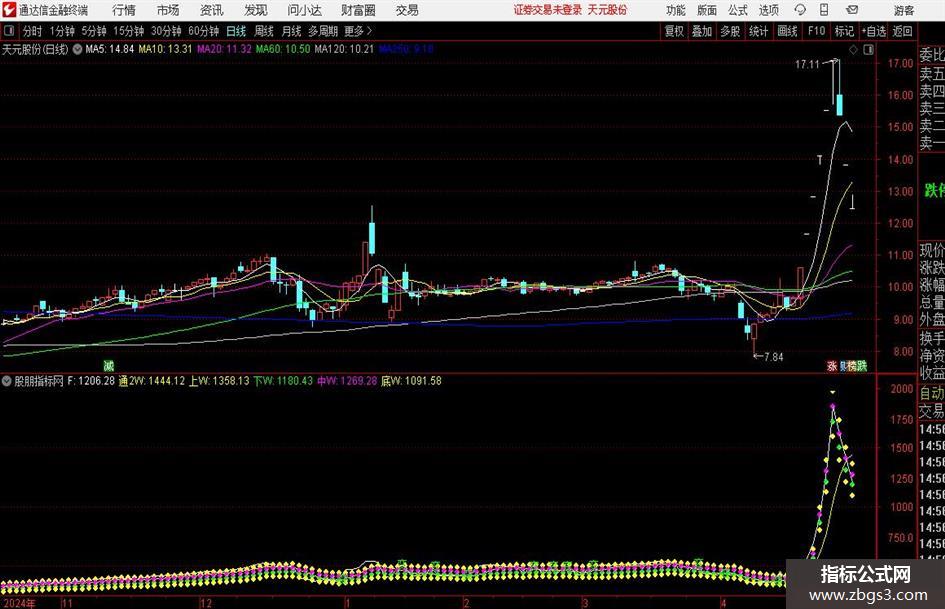The width and height of the screenshot is (945, 609).
Task: Click the 榜 tag at chart bottom
Action: tap(852, 365)
